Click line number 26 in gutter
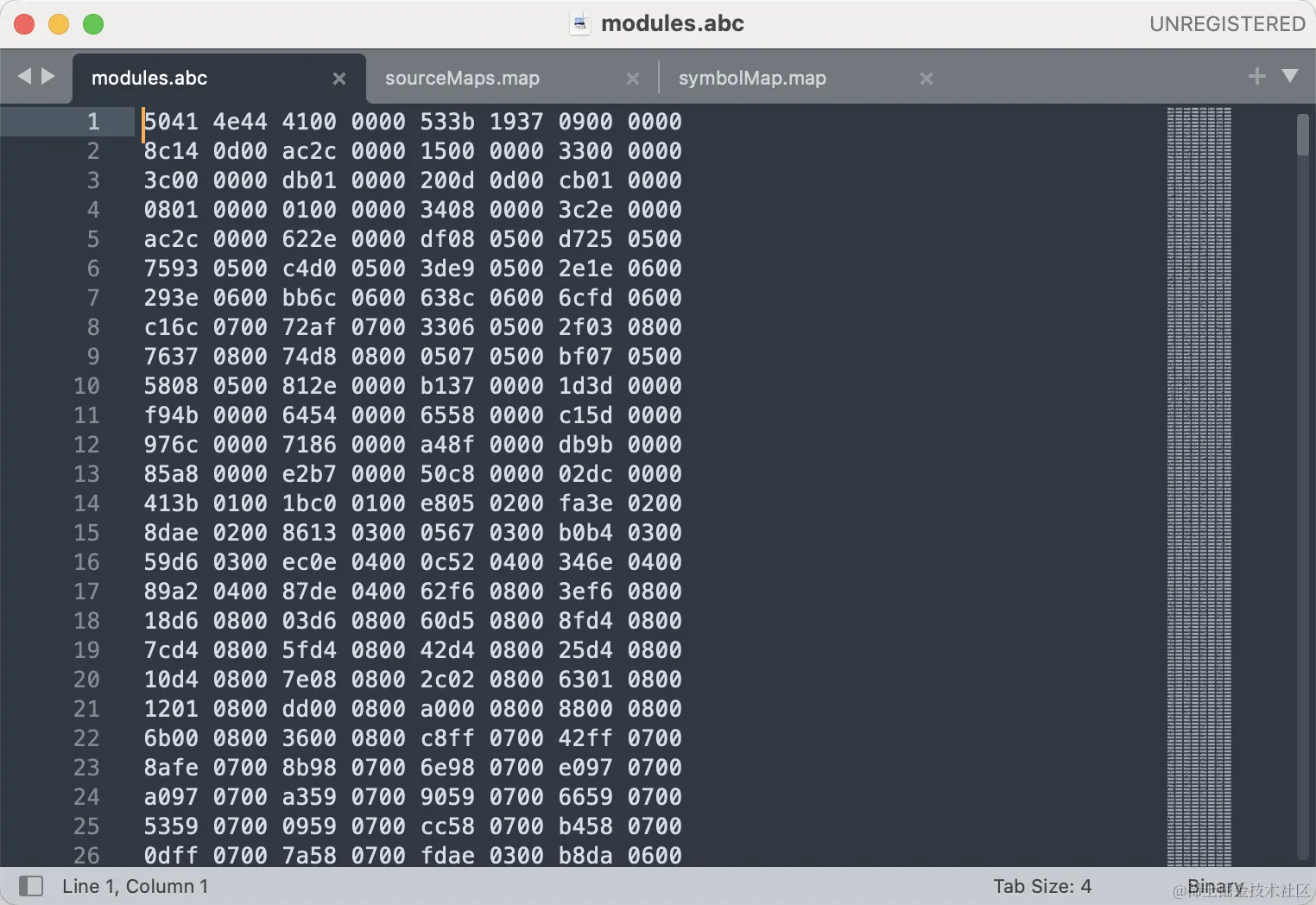1316x905 pixels. point(86,856)
